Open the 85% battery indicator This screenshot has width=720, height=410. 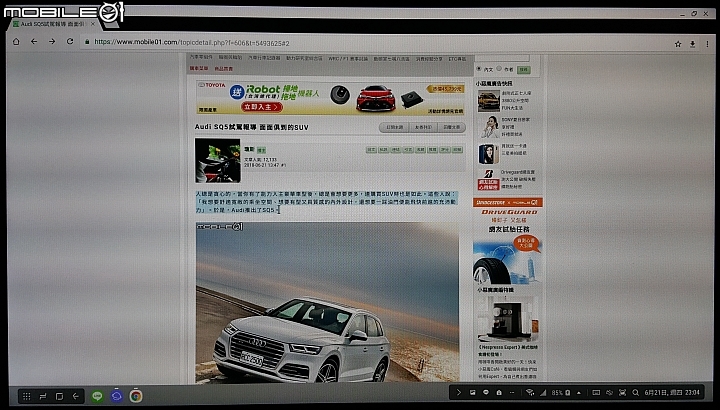click(561, 393)
